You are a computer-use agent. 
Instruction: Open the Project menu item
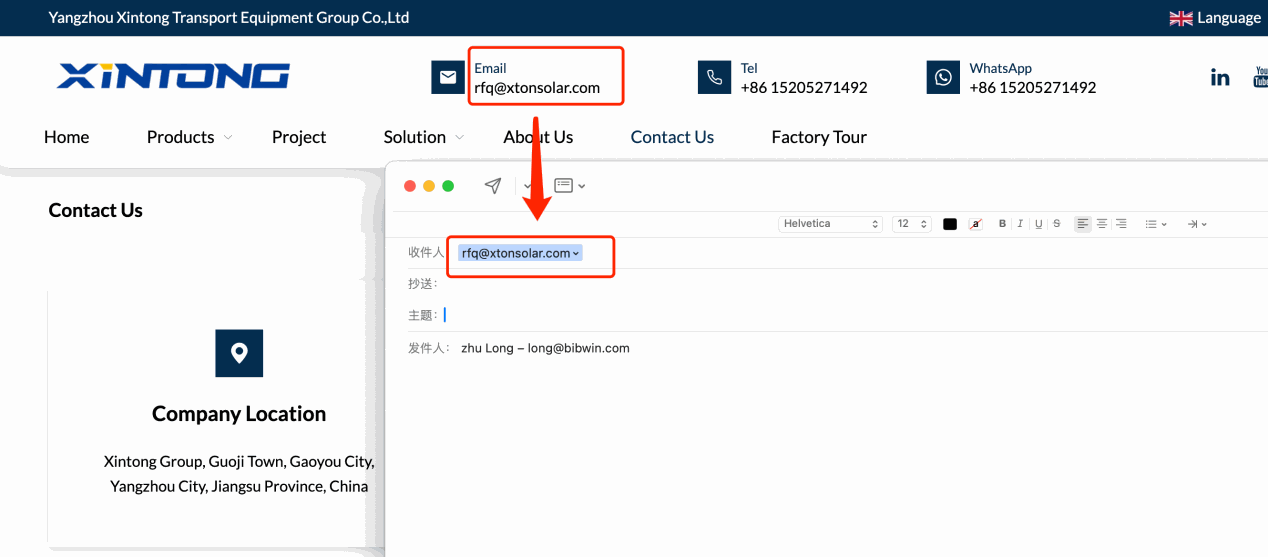299,137
